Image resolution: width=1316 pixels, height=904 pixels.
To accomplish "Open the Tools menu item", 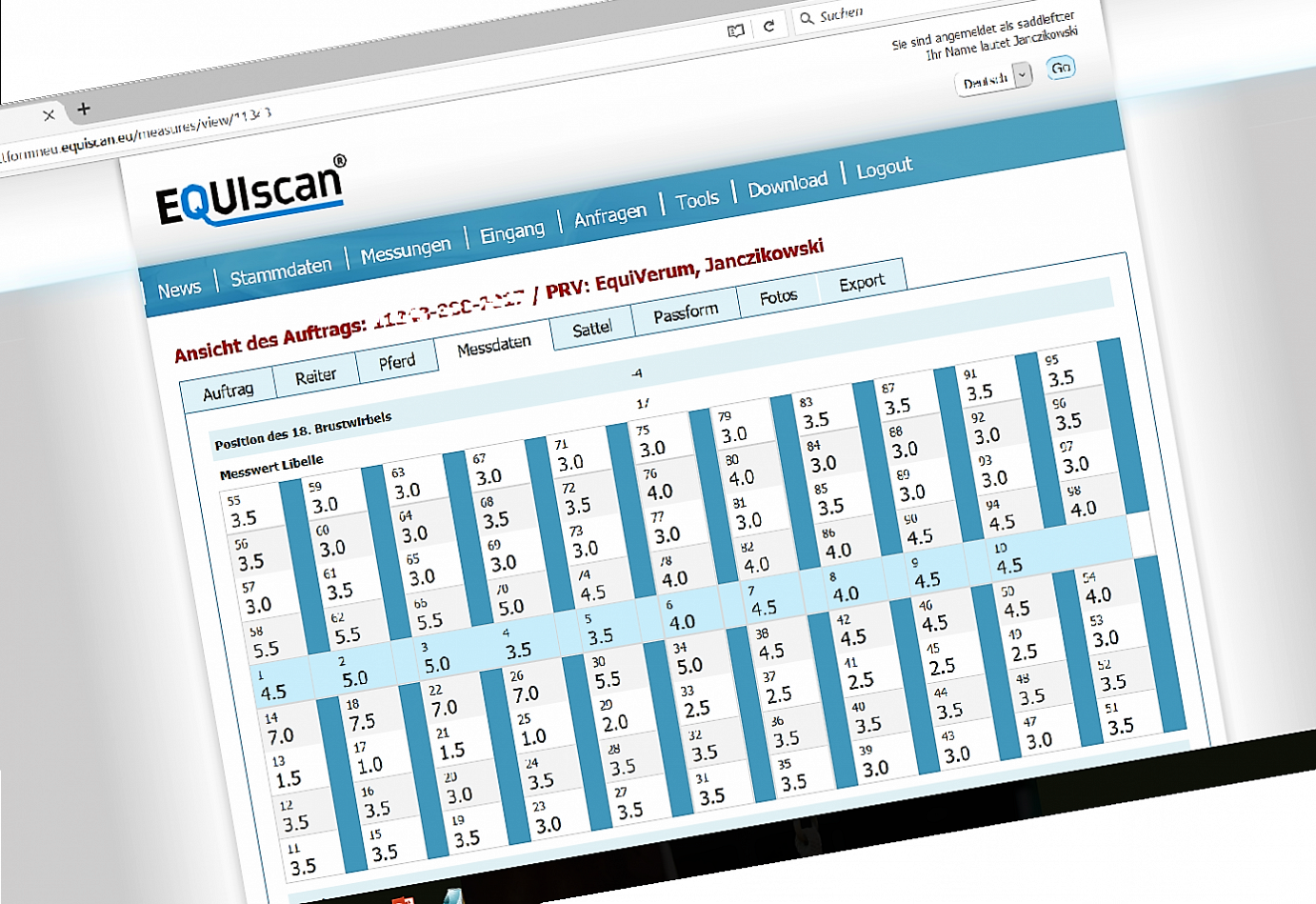I will click(697, 200).
